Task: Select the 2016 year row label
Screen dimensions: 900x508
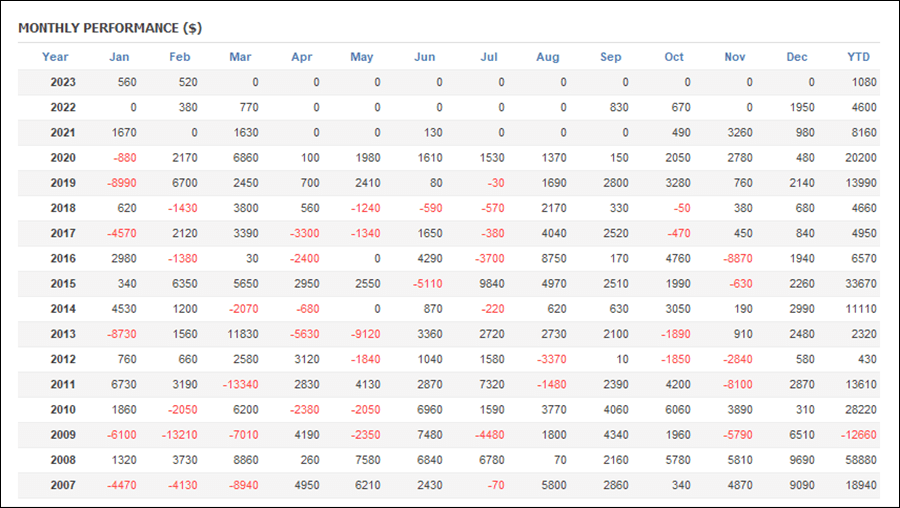Action: tap(63, 258)
